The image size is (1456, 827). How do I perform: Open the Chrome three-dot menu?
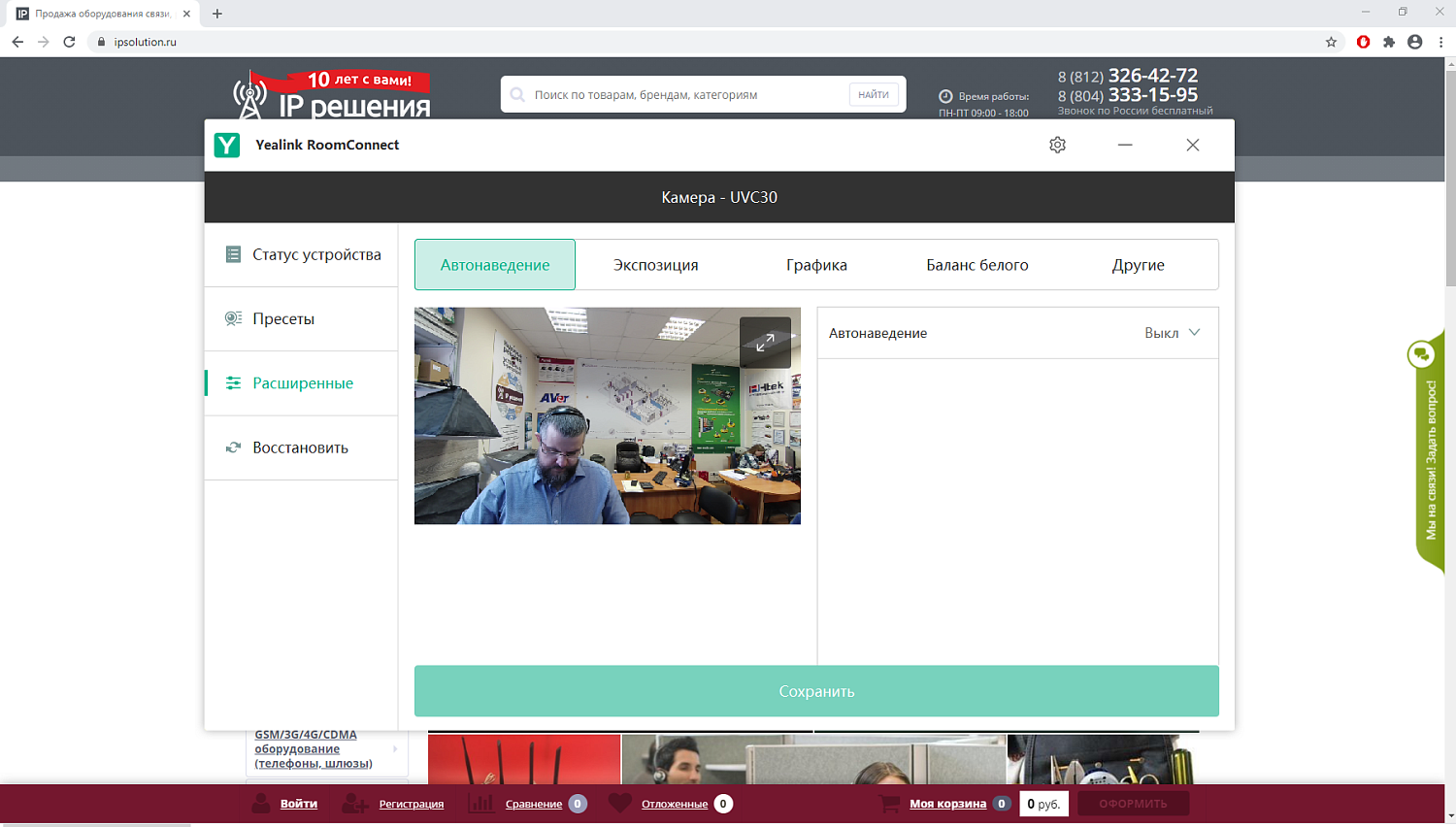click(x=1440, y=42)
